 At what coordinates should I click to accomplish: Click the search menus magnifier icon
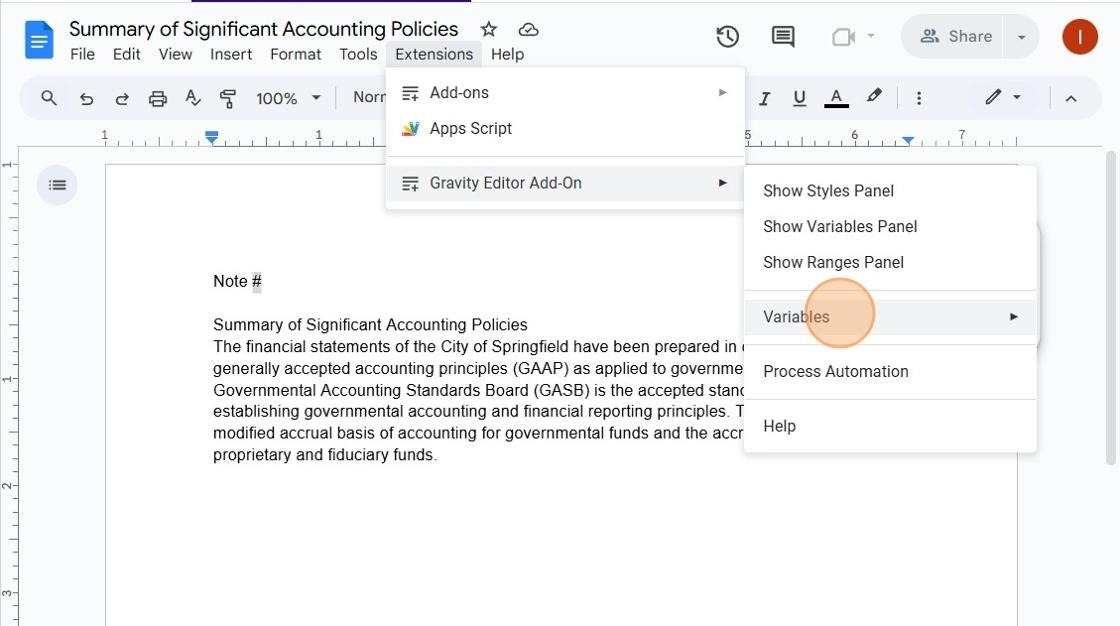click(49, 98)
